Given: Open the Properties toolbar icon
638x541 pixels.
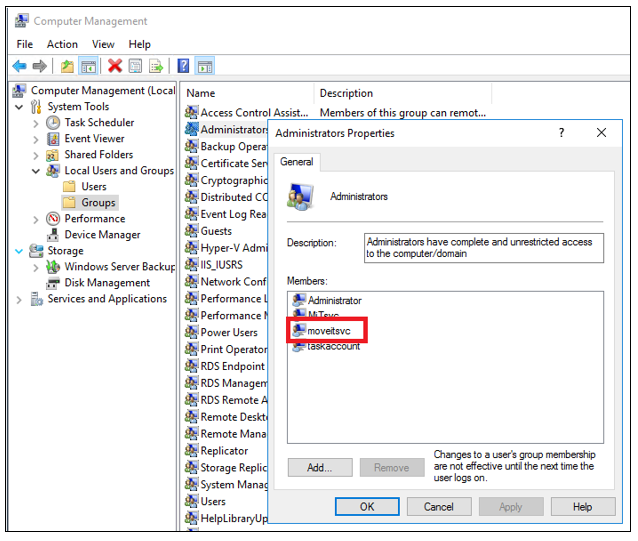Looking at the screenshot, I should click(x=135, y=66).
